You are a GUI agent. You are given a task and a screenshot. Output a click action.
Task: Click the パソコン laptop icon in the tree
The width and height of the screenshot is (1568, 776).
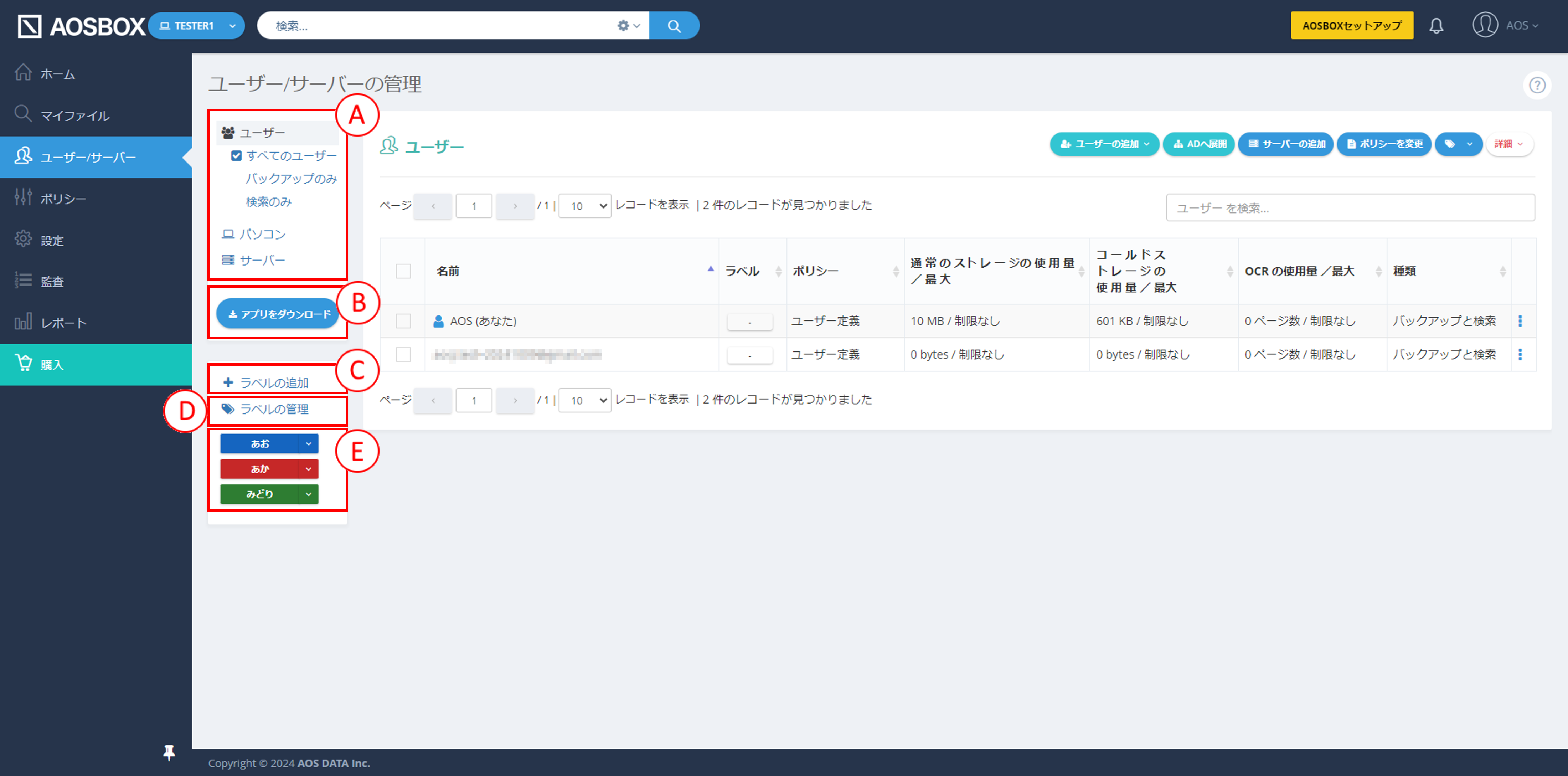pos(228,234)
